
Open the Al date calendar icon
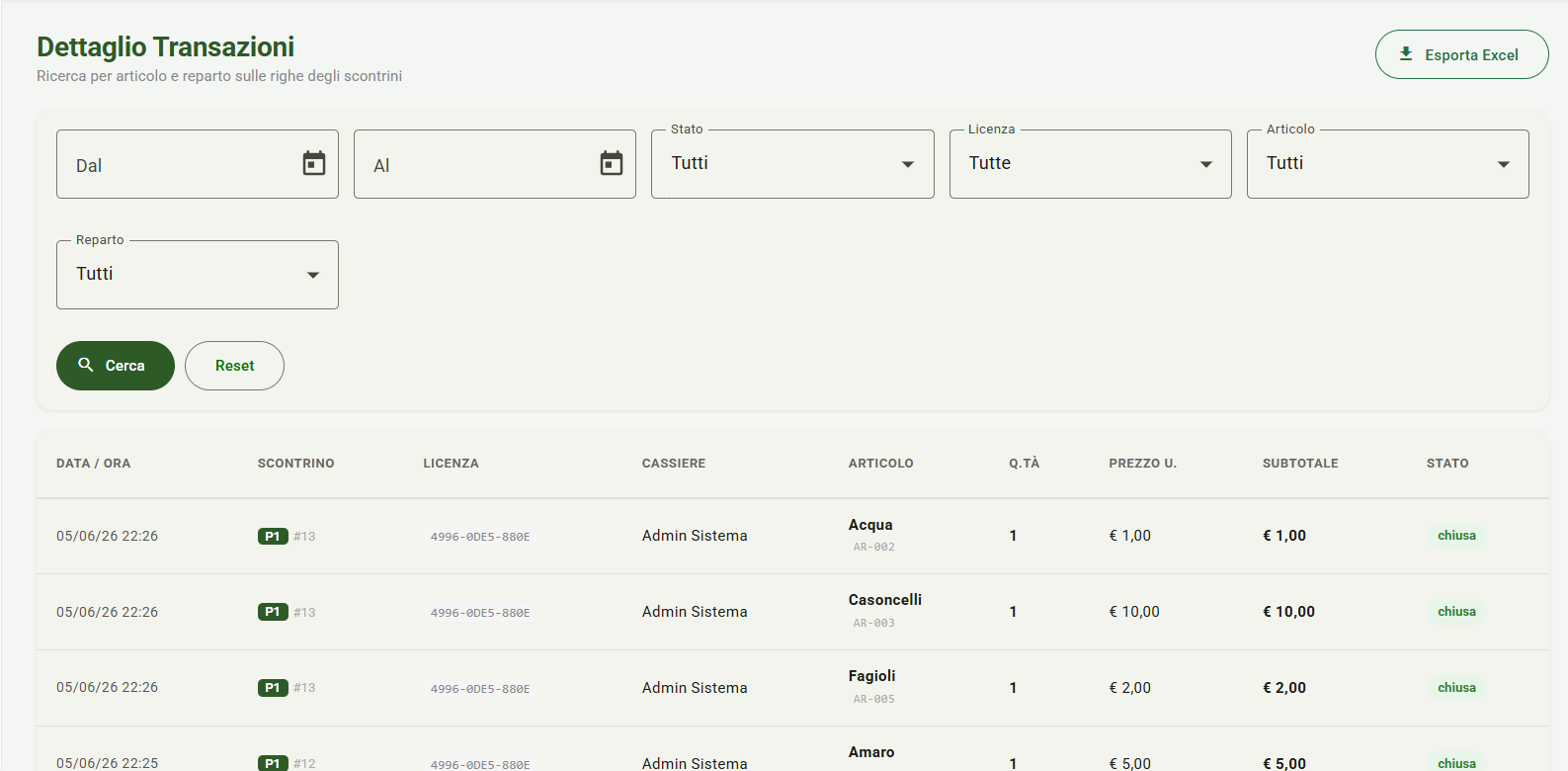pyautogui.click(x=612, y=163)
